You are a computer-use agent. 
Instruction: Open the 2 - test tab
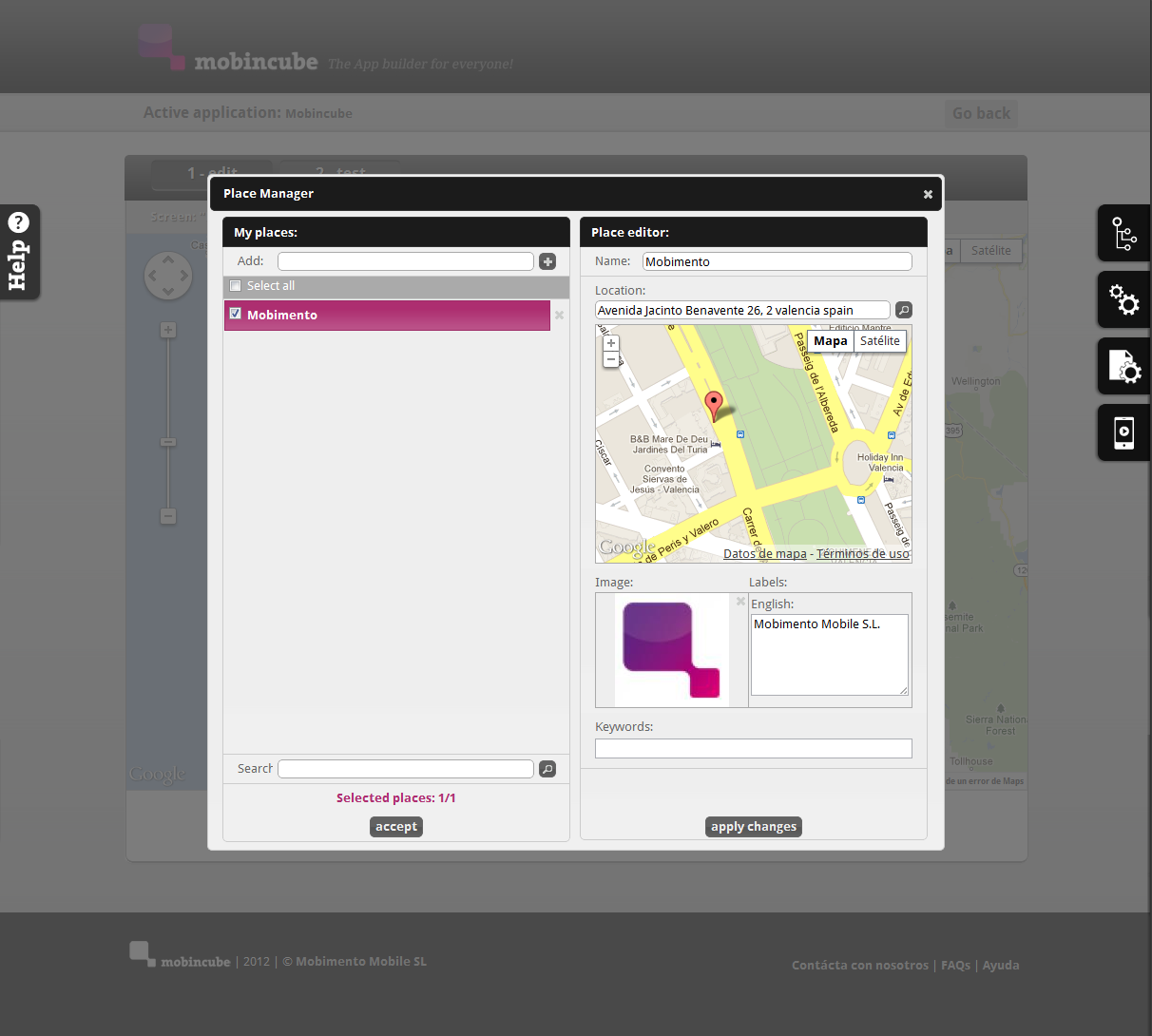tap(340, 173)
